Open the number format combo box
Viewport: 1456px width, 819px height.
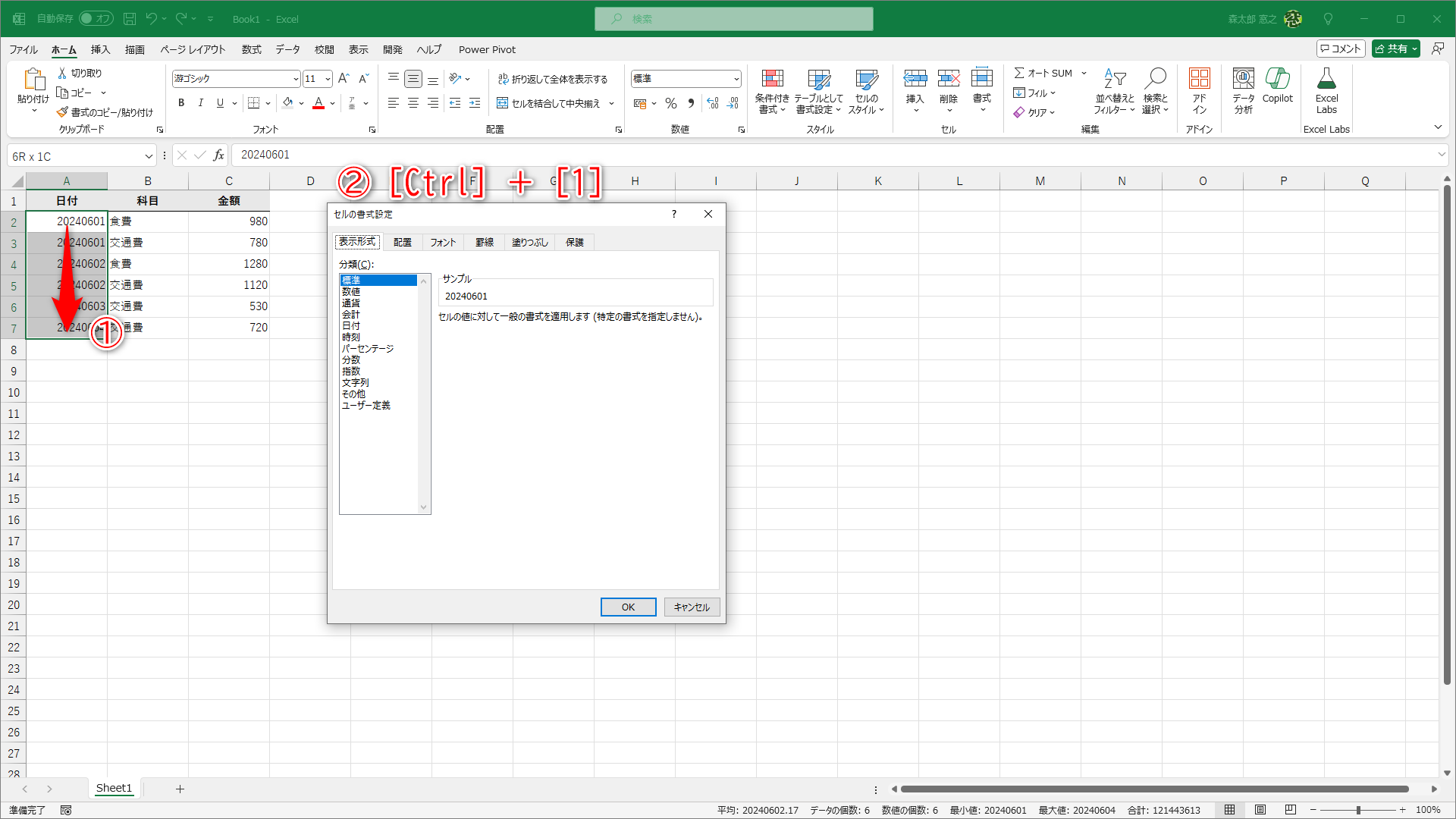tap(736, 79)
